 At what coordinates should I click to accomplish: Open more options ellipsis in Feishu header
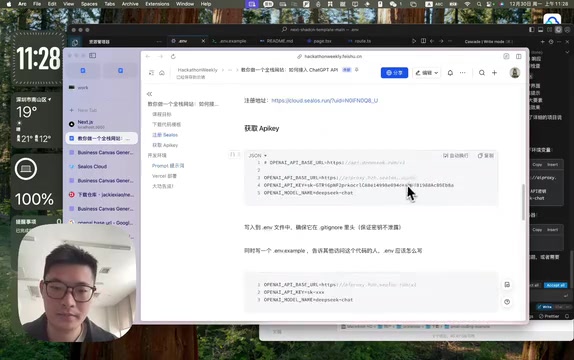(463, 73)
